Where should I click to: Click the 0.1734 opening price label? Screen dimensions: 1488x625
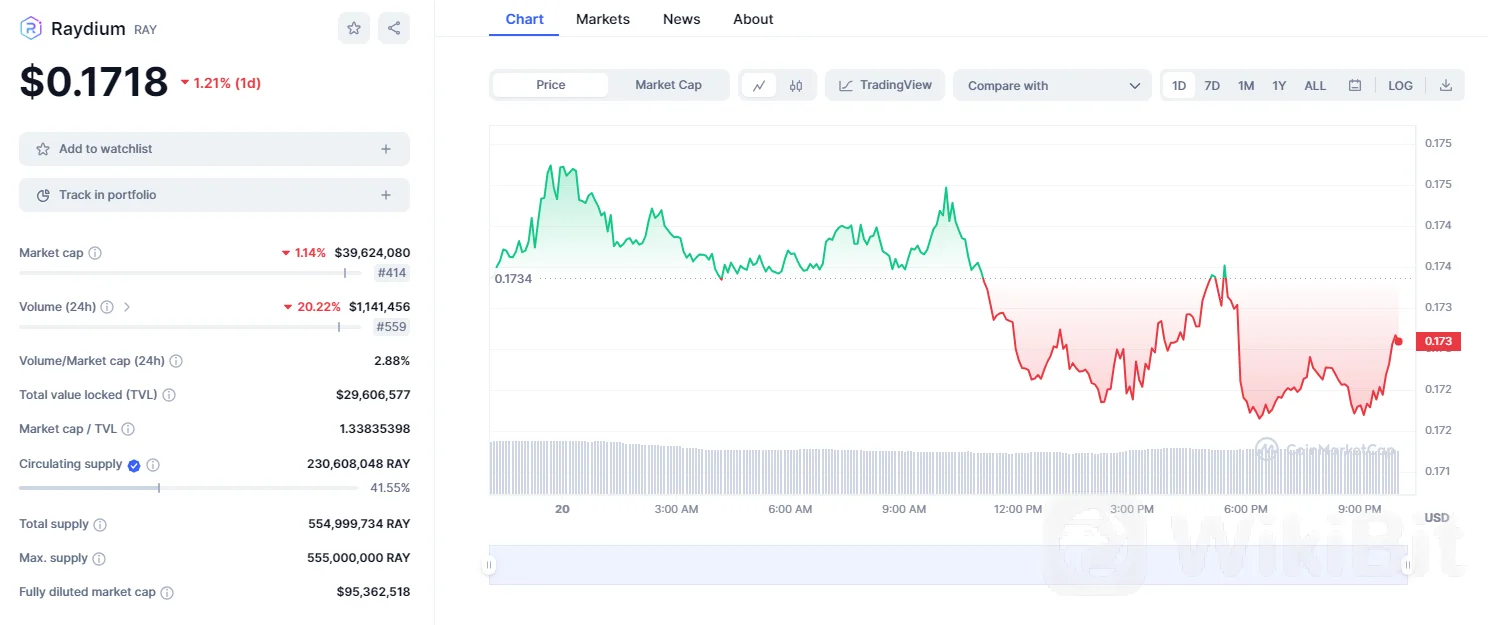(x=513, y=278)
